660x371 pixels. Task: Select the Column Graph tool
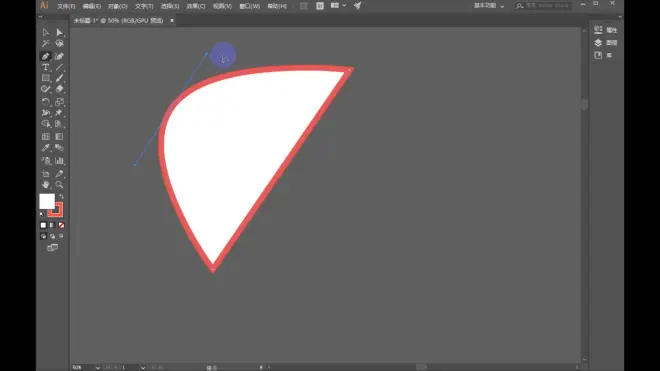[x=59, y=161]
